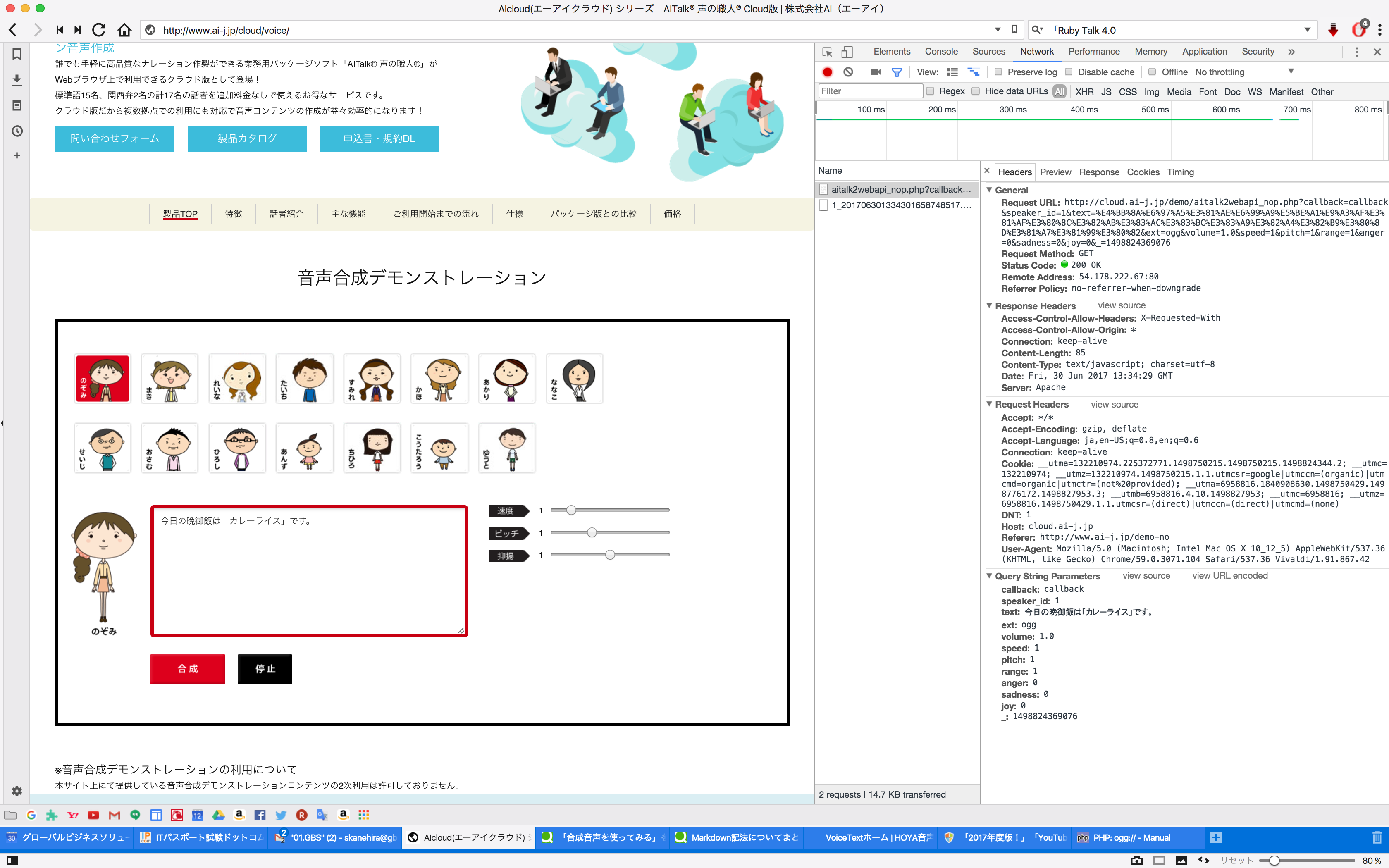Select the JS request type filter
Screen dimensions: 1389x868
pos(1106,92)
